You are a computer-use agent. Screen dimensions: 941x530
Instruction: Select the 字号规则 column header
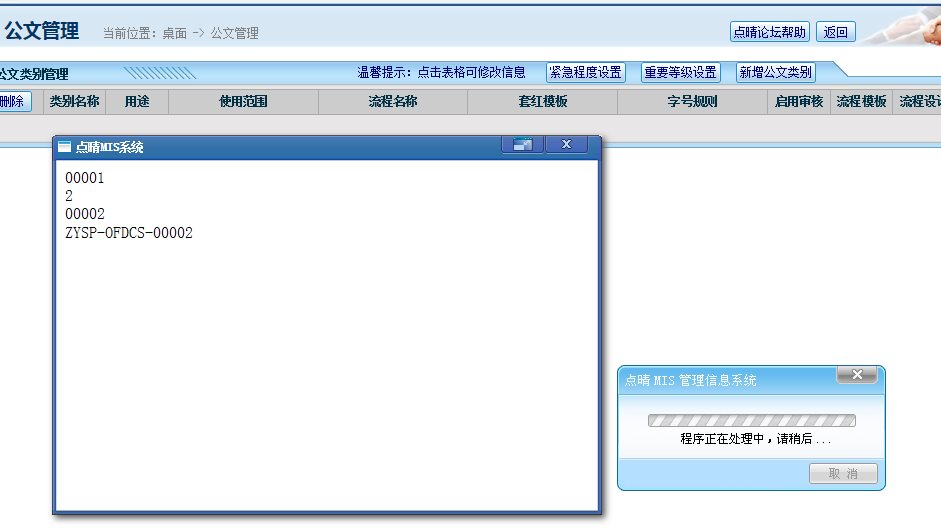click(x=692, y=102)
